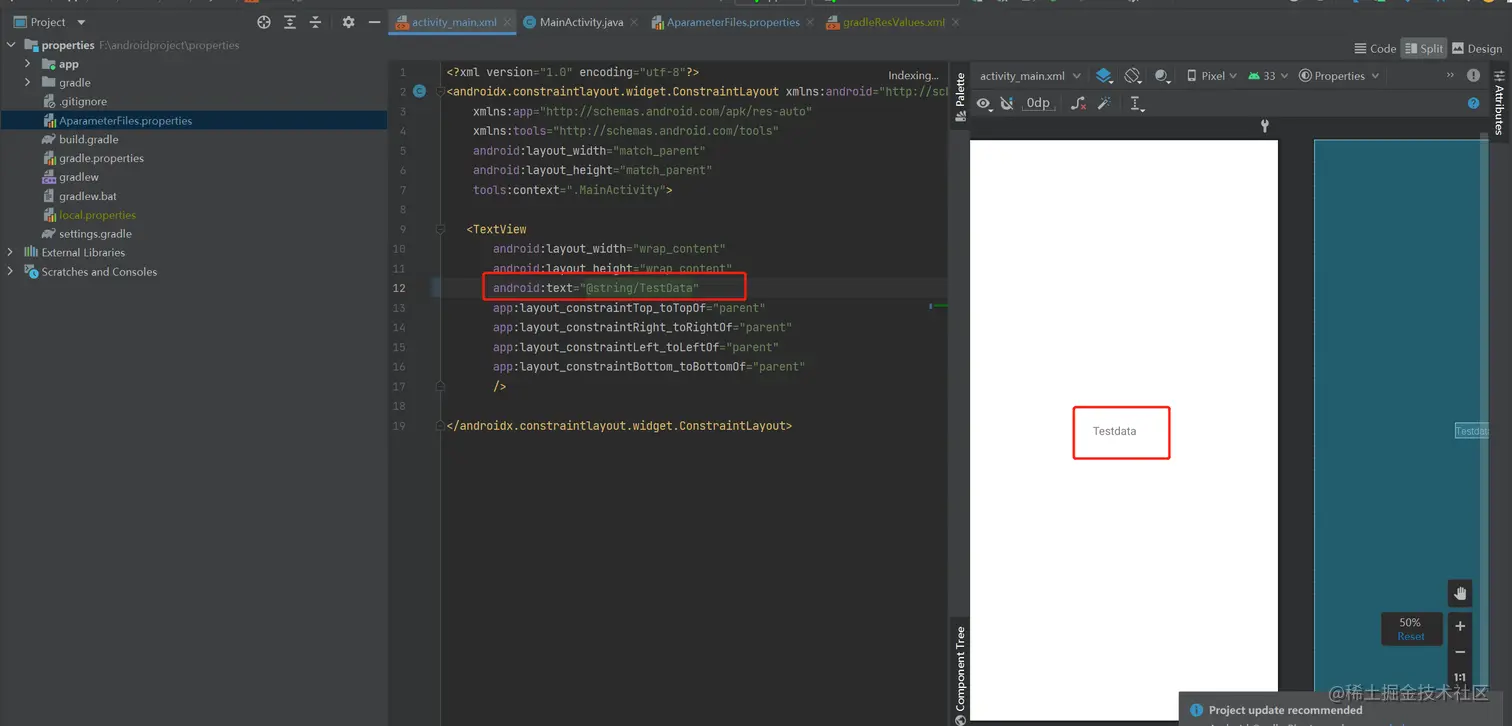
Task: Place cursor on android:text attribute line
Action: [x=595, y=288]
